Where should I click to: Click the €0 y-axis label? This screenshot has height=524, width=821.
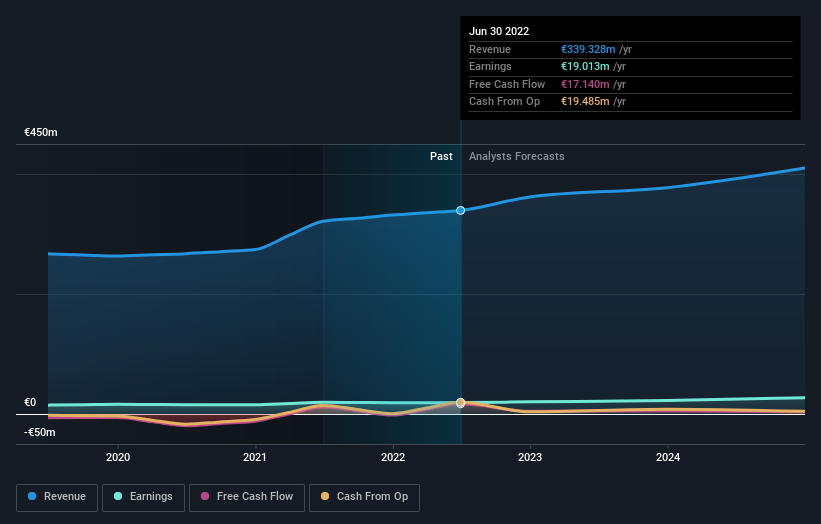point(30,403)
